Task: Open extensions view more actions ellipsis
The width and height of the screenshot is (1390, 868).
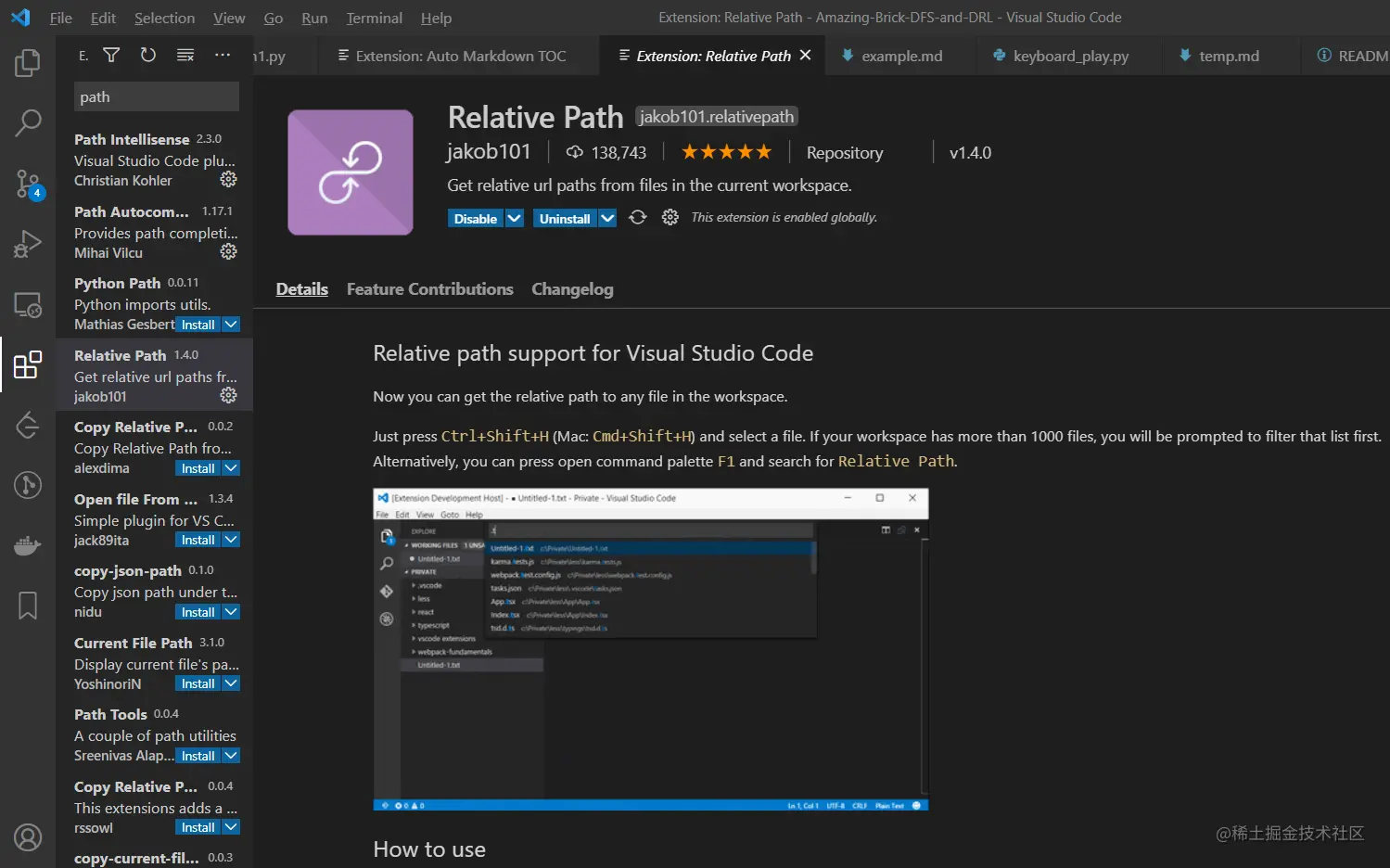Action: 223,56
